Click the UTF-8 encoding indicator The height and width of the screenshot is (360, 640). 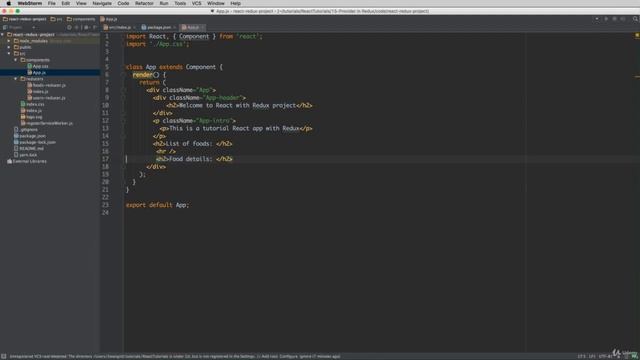(x=605, y=356)
